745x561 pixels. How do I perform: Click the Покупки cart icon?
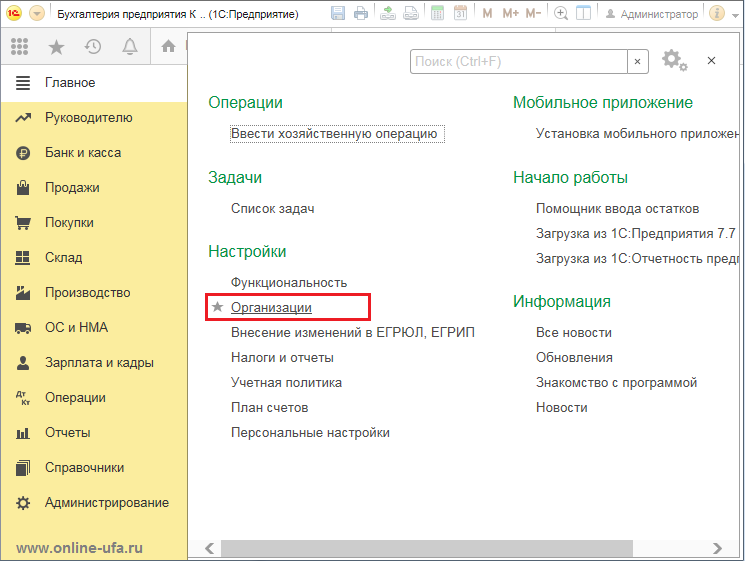[x=23, y=223]
